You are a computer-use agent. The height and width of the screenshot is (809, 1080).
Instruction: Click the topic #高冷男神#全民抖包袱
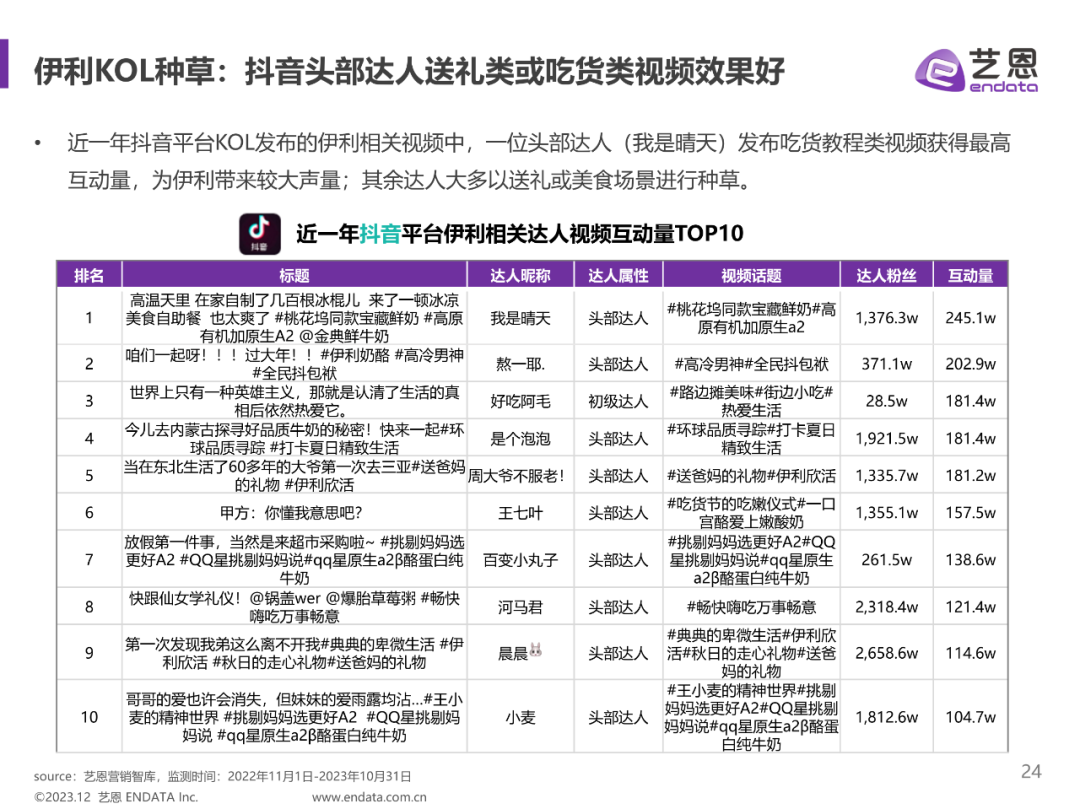pyautogui.click(x=751, y=364)
